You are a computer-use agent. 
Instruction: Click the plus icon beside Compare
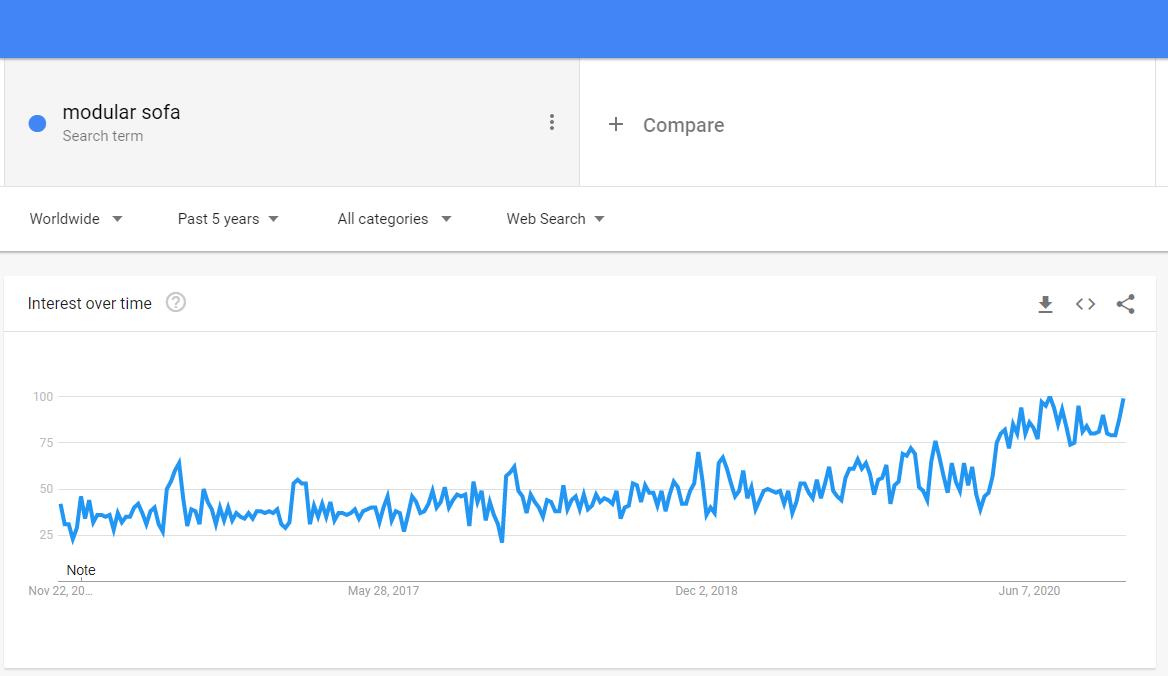[x=615, y=124]
